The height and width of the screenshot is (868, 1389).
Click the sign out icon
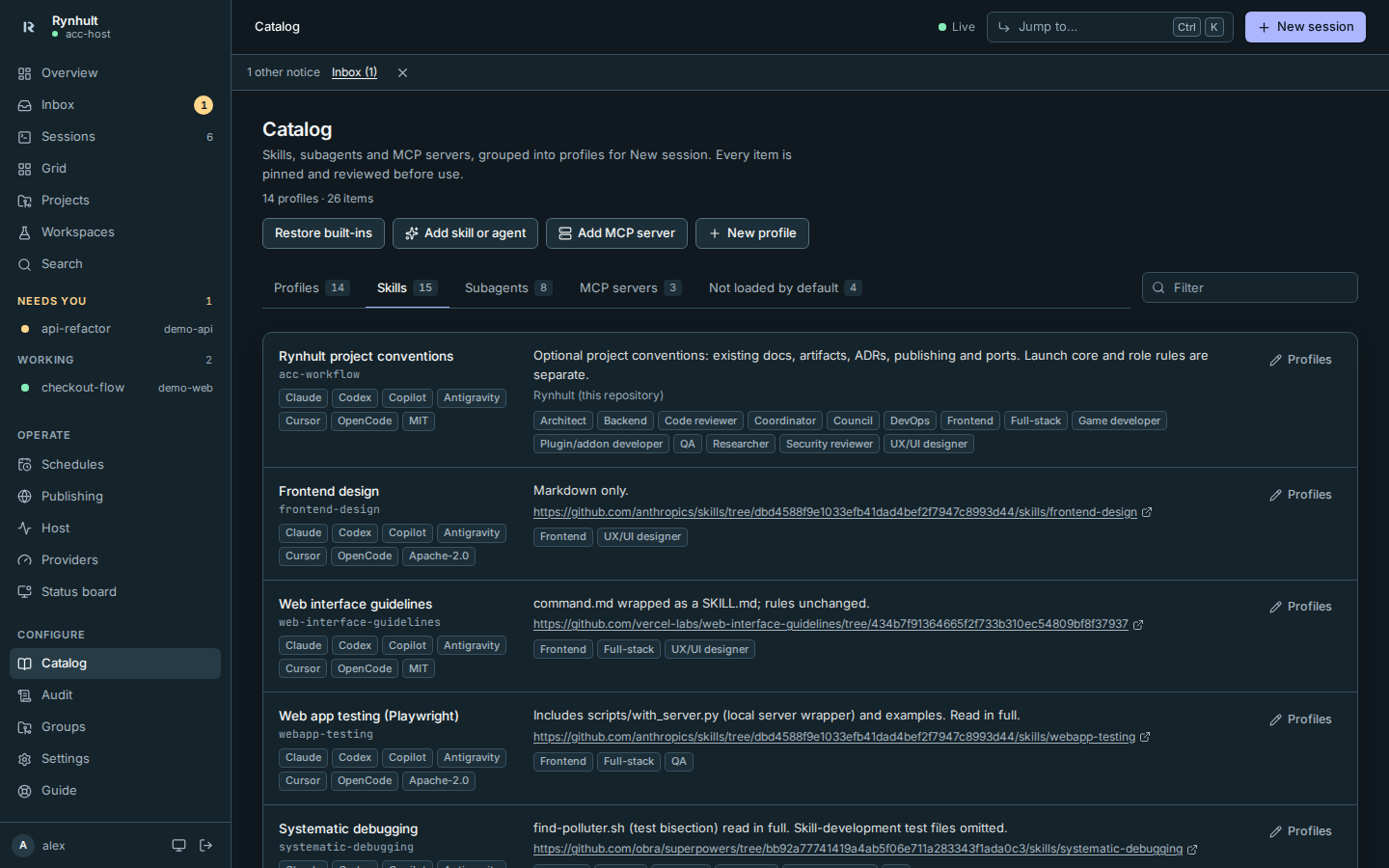(x=205, y=846)
